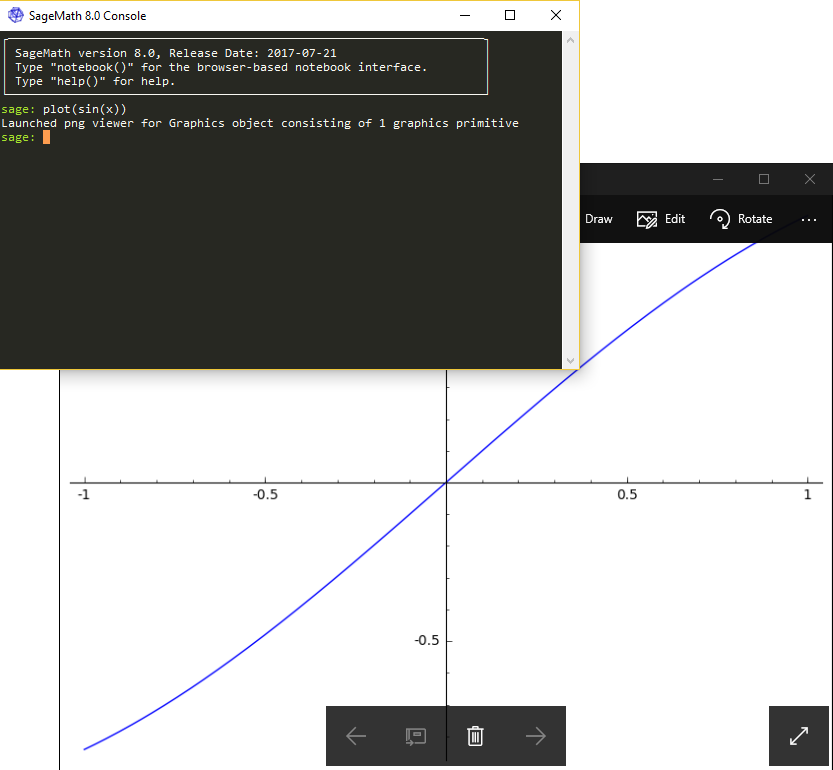Minimize the SageMath 8.0 Console window
The image size is (833, 770).
(464, 15)
